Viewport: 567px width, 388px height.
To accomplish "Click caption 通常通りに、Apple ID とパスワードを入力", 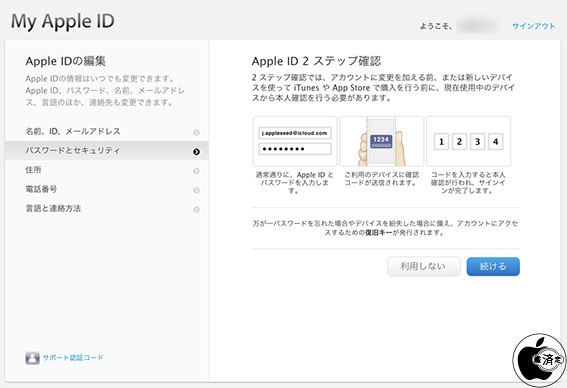I will click(x=295, y=183).
